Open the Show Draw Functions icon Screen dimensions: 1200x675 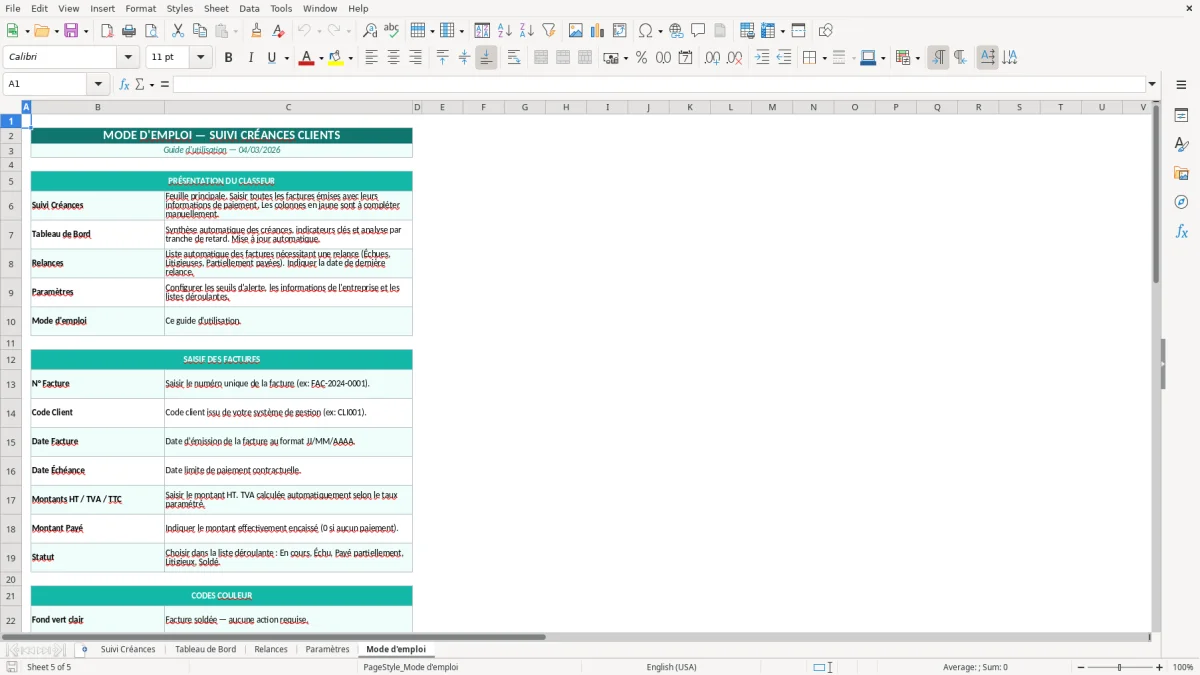[825, 31]
